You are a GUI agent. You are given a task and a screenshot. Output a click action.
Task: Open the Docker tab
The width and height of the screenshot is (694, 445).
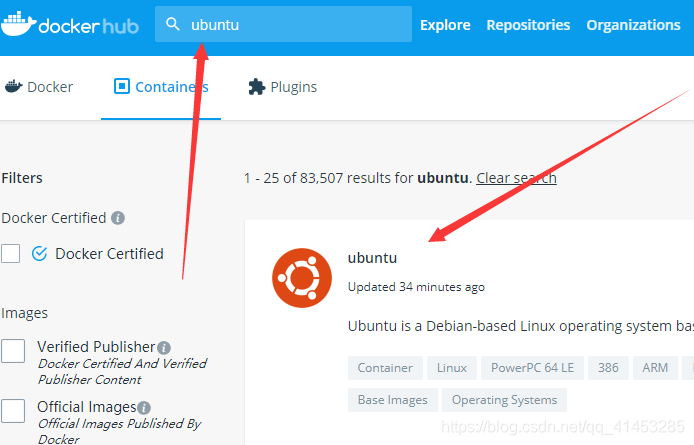(x=39, y=87)
